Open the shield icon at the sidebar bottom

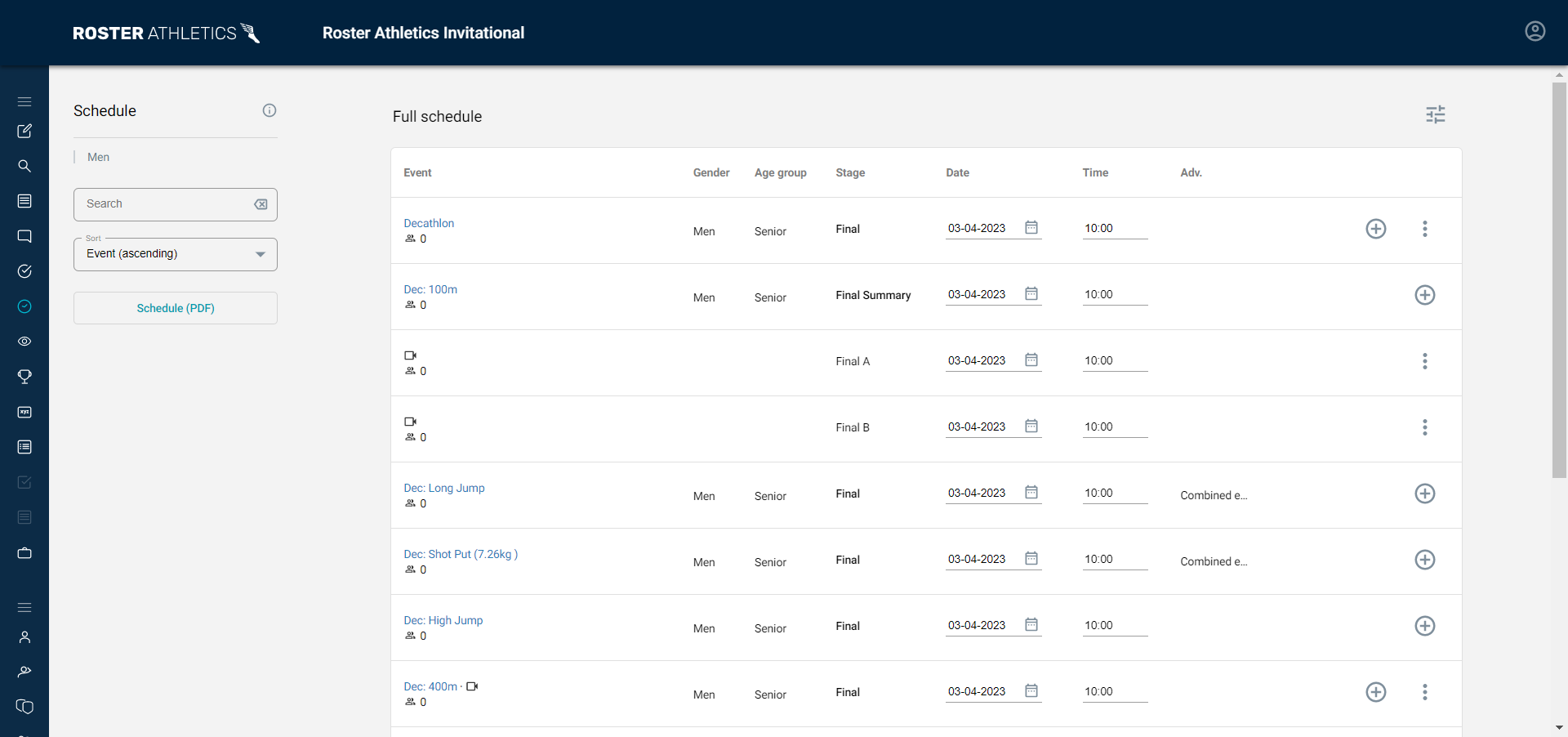[x=24, y=707]
